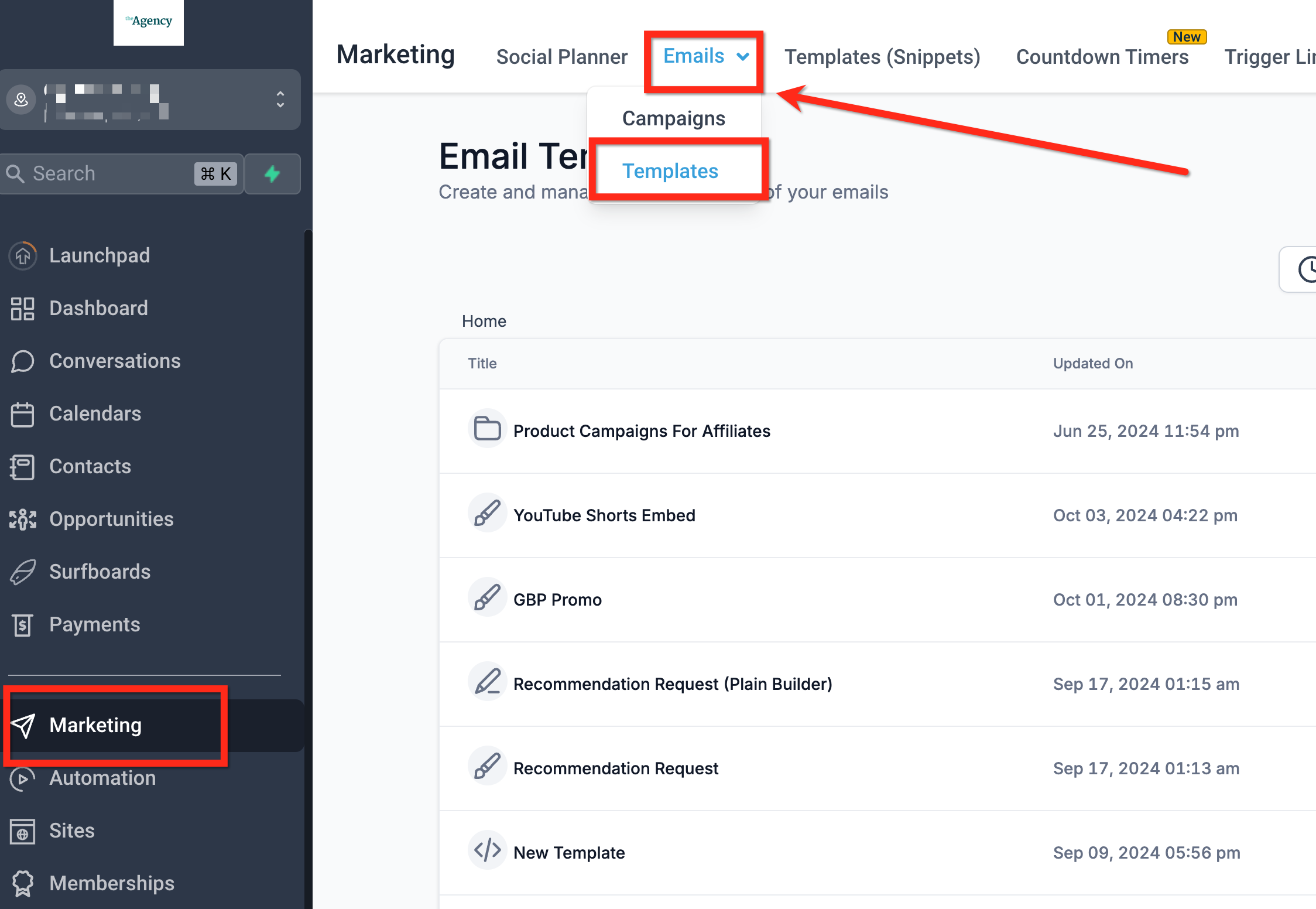
Task: Select Campaigns from Emails dropdown
Action: click(x=673, y=118)
